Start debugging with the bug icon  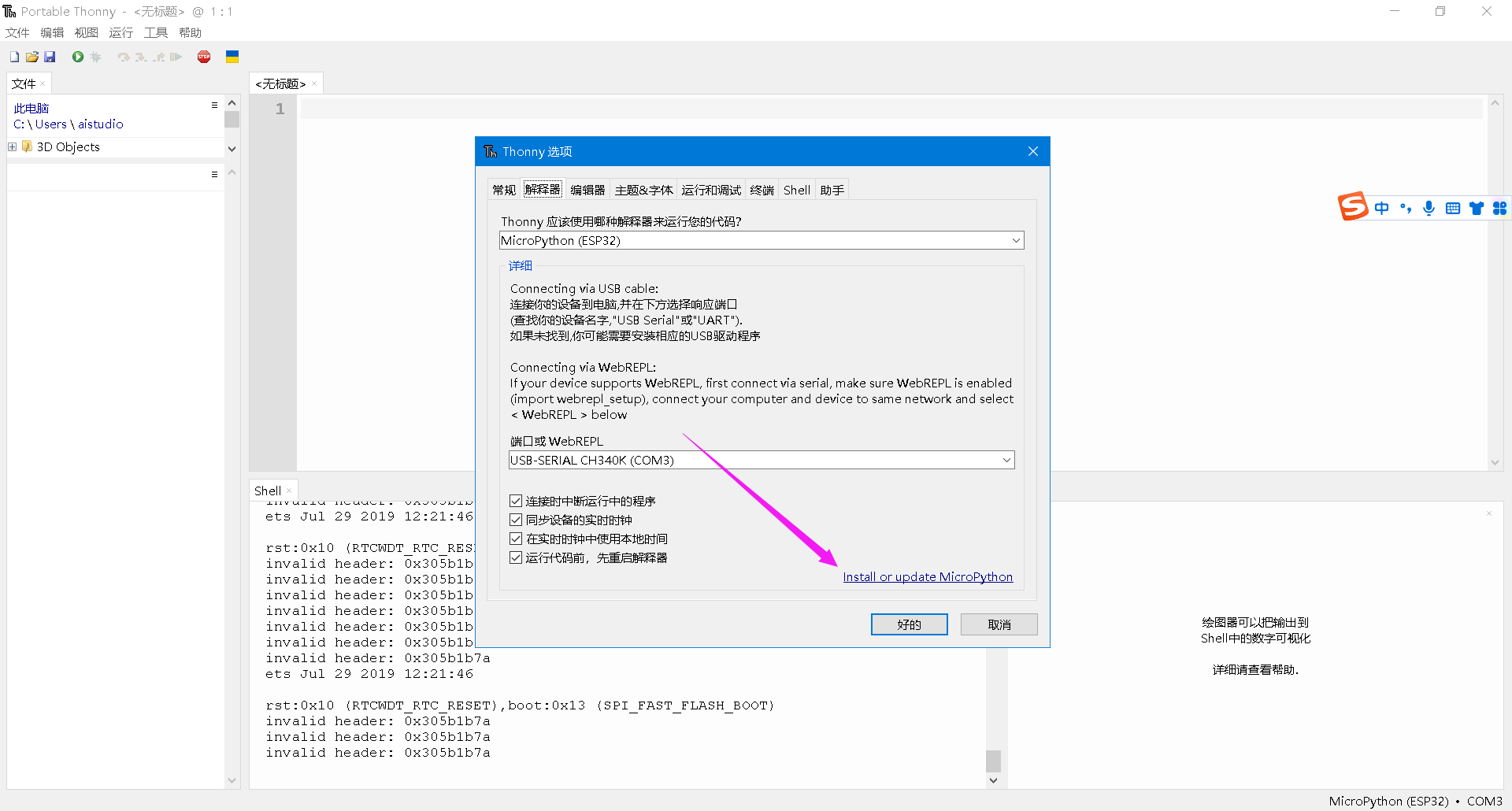click(x=96, y=57)
